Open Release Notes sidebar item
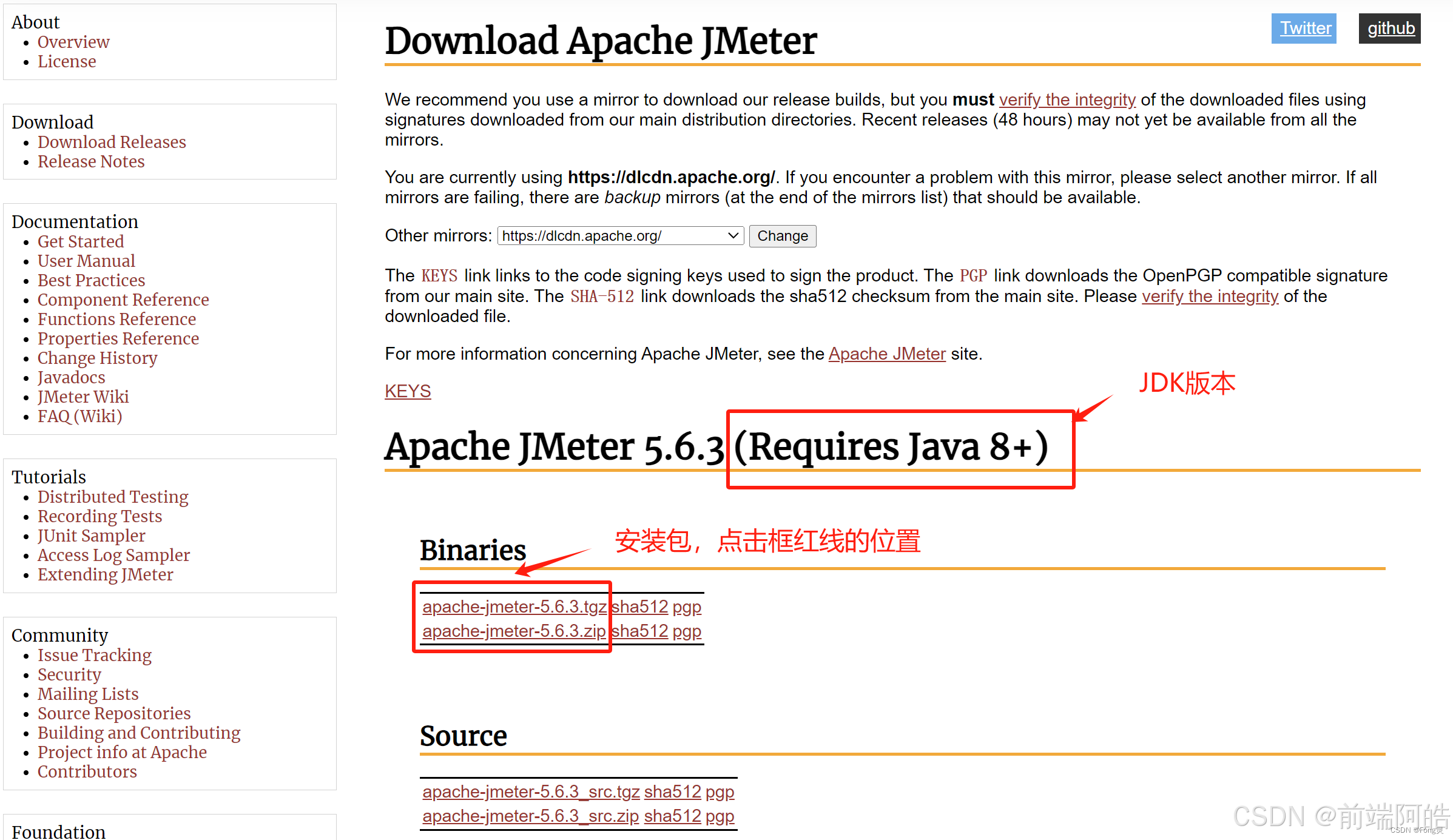 (x=91, y=161)
